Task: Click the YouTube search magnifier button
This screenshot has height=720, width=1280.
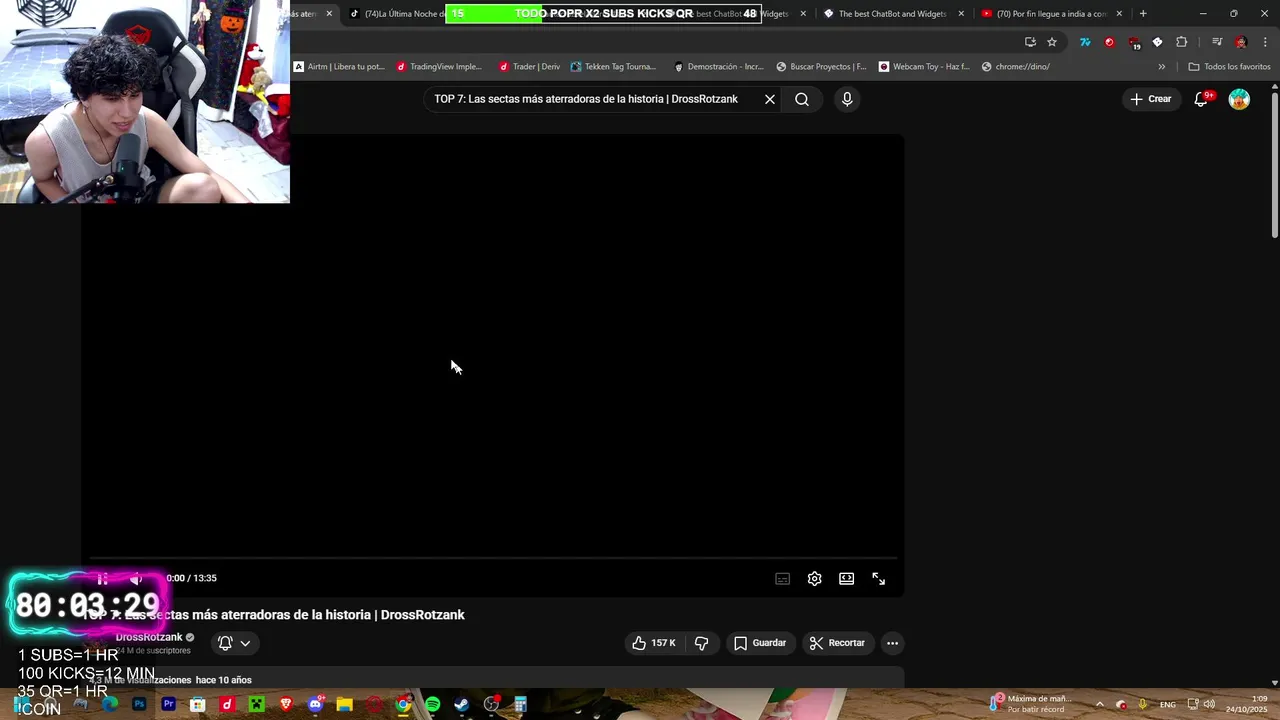Action: click(802, 99)
